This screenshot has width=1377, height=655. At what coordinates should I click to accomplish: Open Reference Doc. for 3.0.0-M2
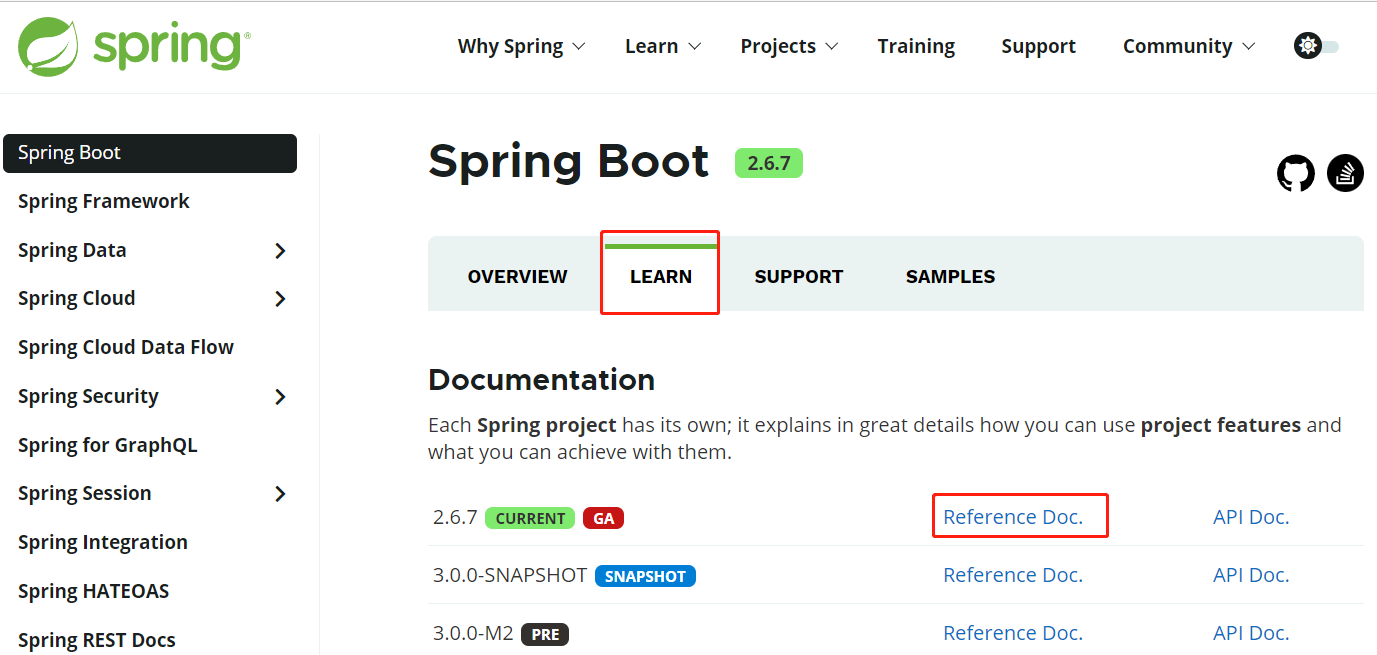[x=1013, y=633]
